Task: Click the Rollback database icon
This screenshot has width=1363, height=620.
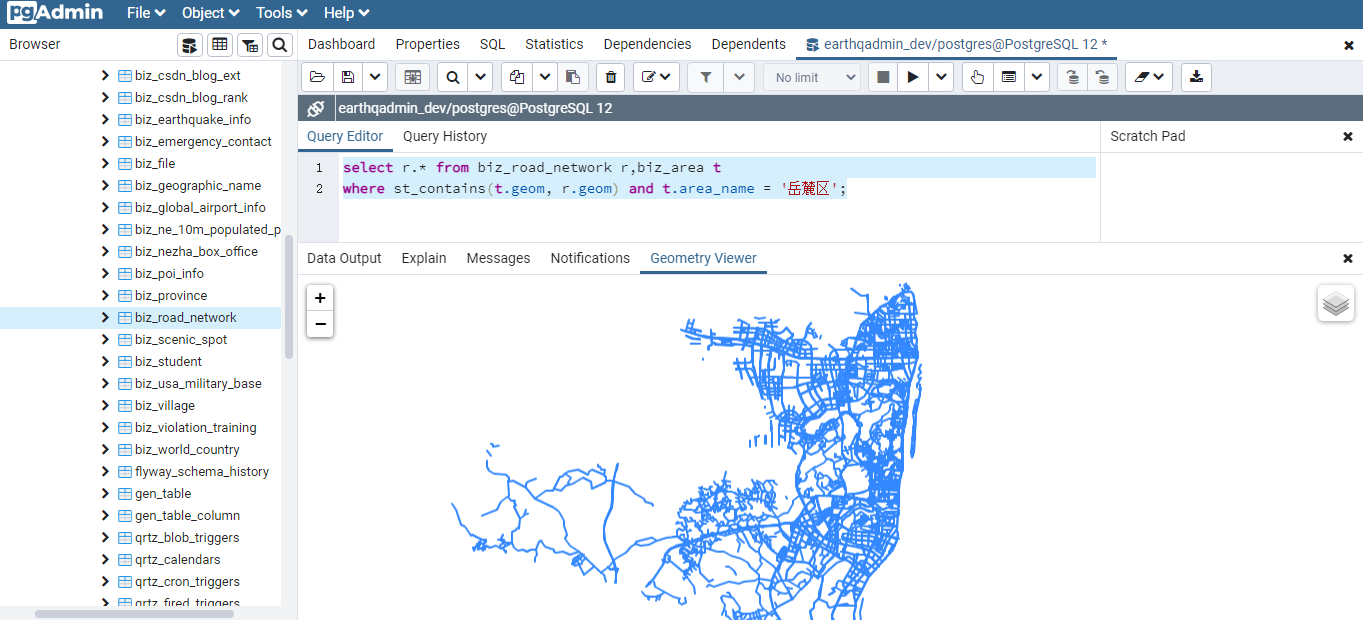Action: tap(1102, 77)
